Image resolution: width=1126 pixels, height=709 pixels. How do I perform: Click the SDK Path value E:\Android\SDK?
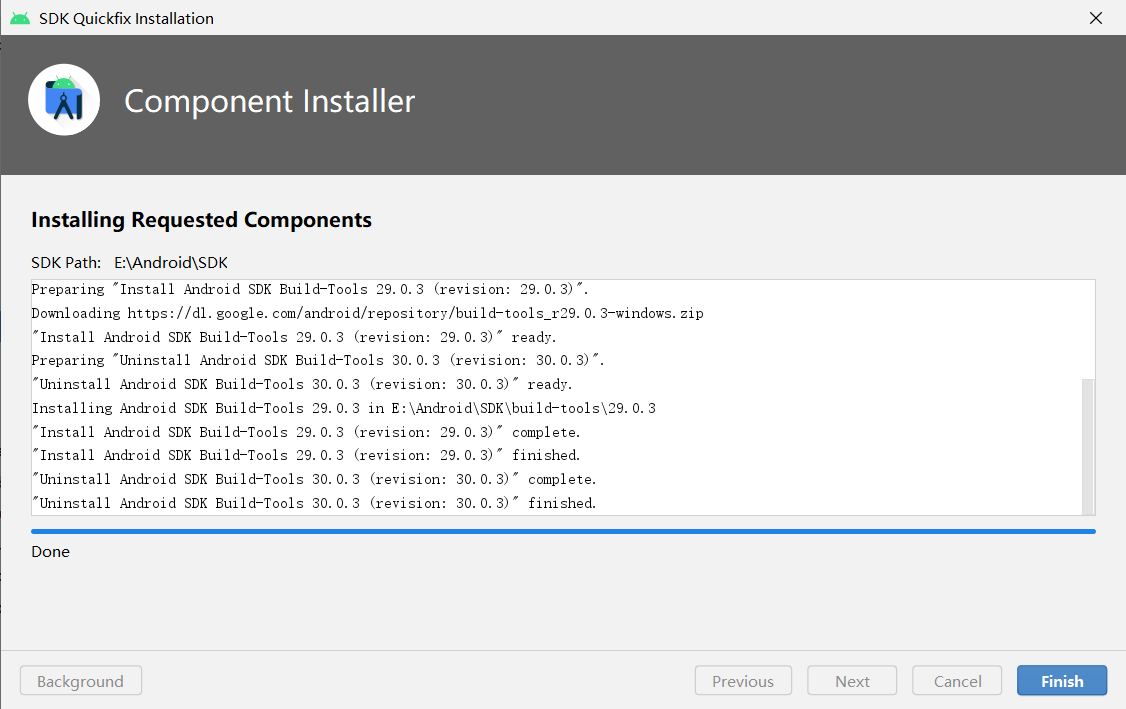[170, 261]
